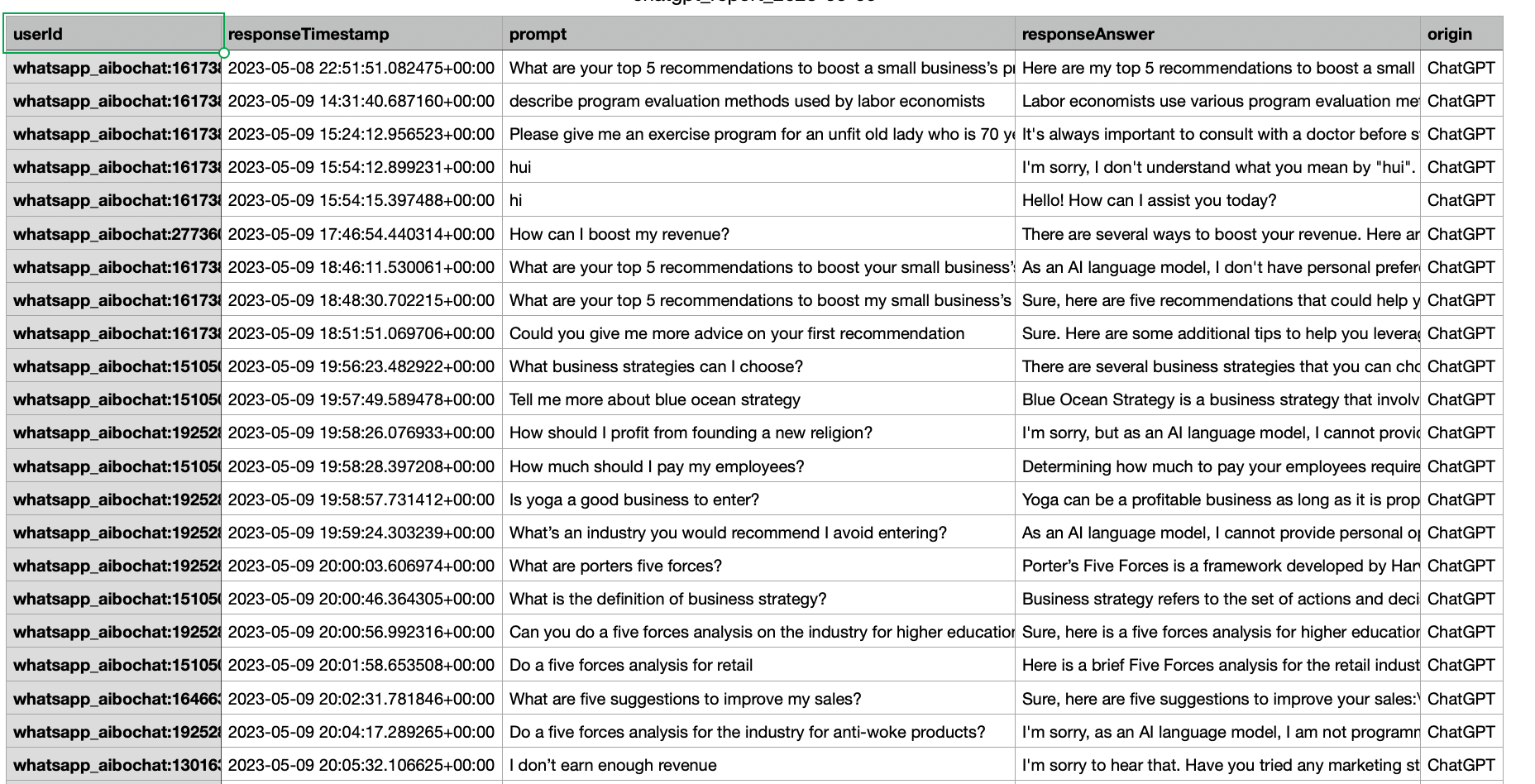The width and height of the screenshot is (1535, 784).
Task: Select ChatGPT origin cell in the last row
Action: tap(1461, 765)
